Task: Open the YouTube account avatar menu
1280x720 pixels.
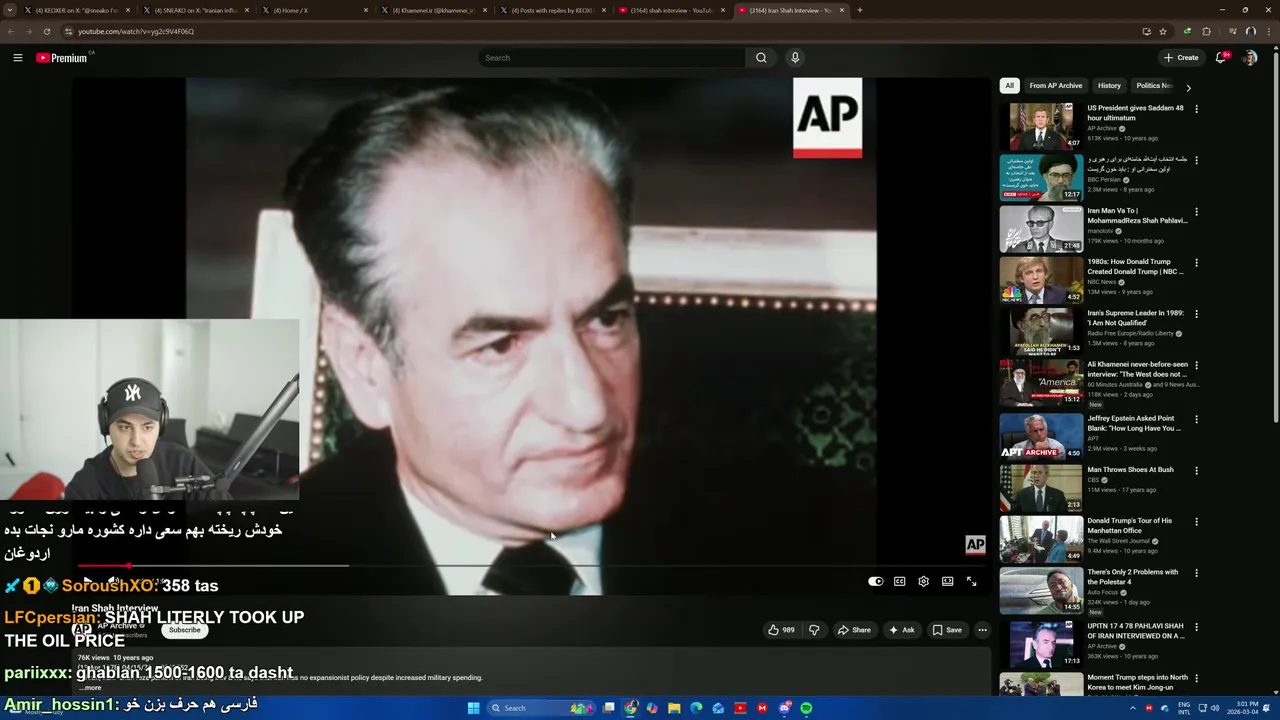Action: (1249, 58)
